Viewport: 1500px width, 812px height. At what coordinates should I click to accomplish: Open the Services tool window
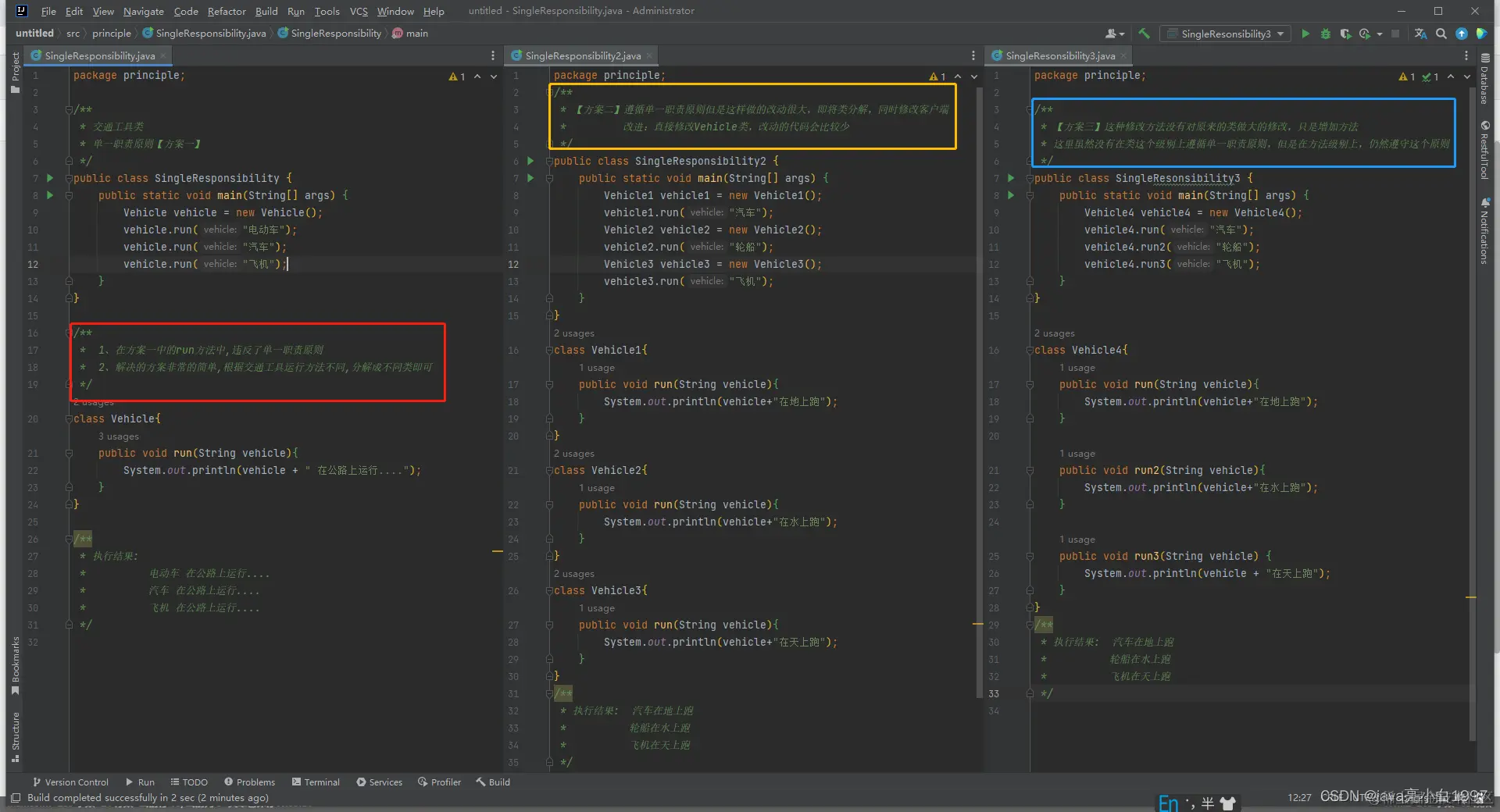coord(379,782)
